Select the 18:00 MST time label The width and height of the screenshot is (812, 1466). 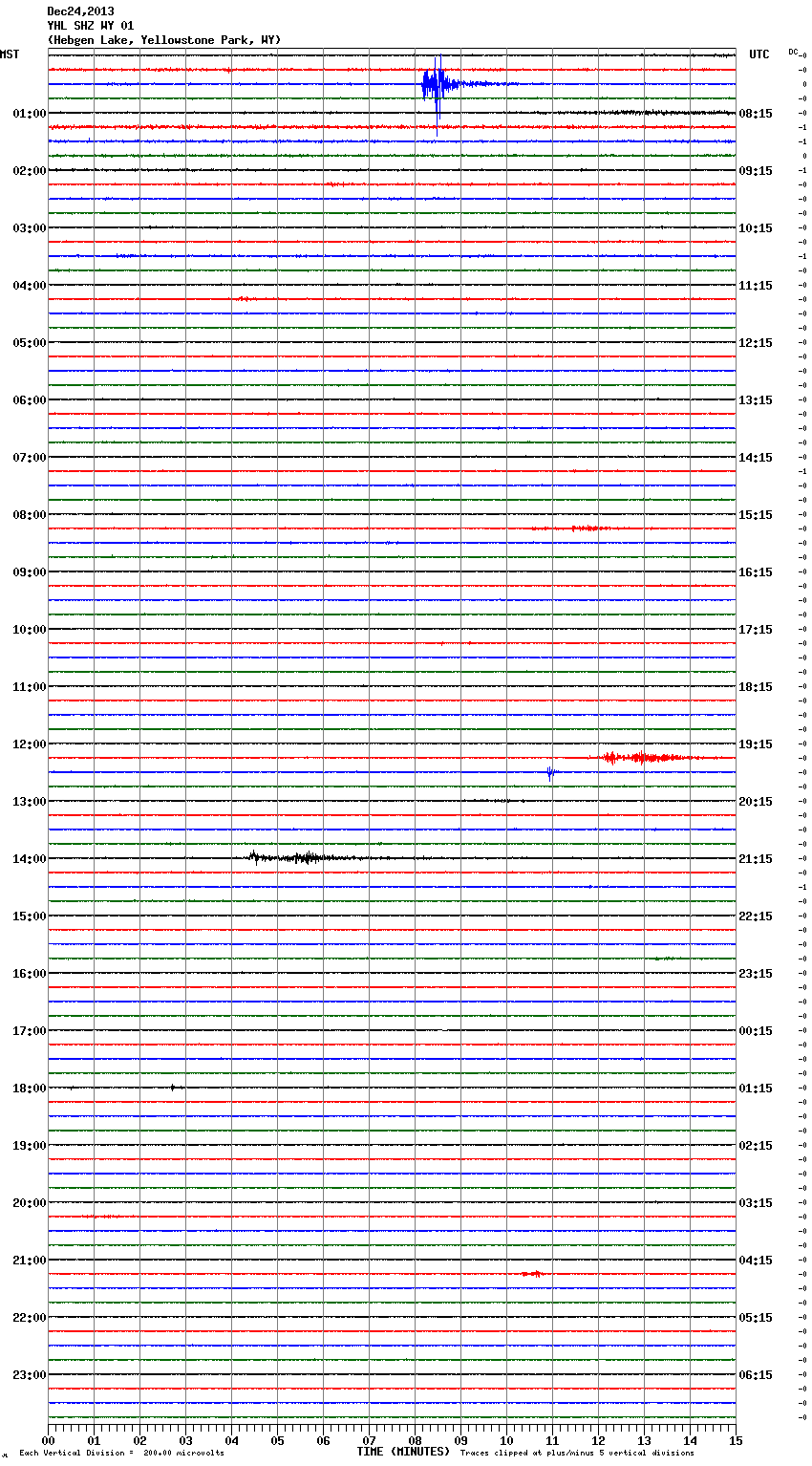(30, 1089)
